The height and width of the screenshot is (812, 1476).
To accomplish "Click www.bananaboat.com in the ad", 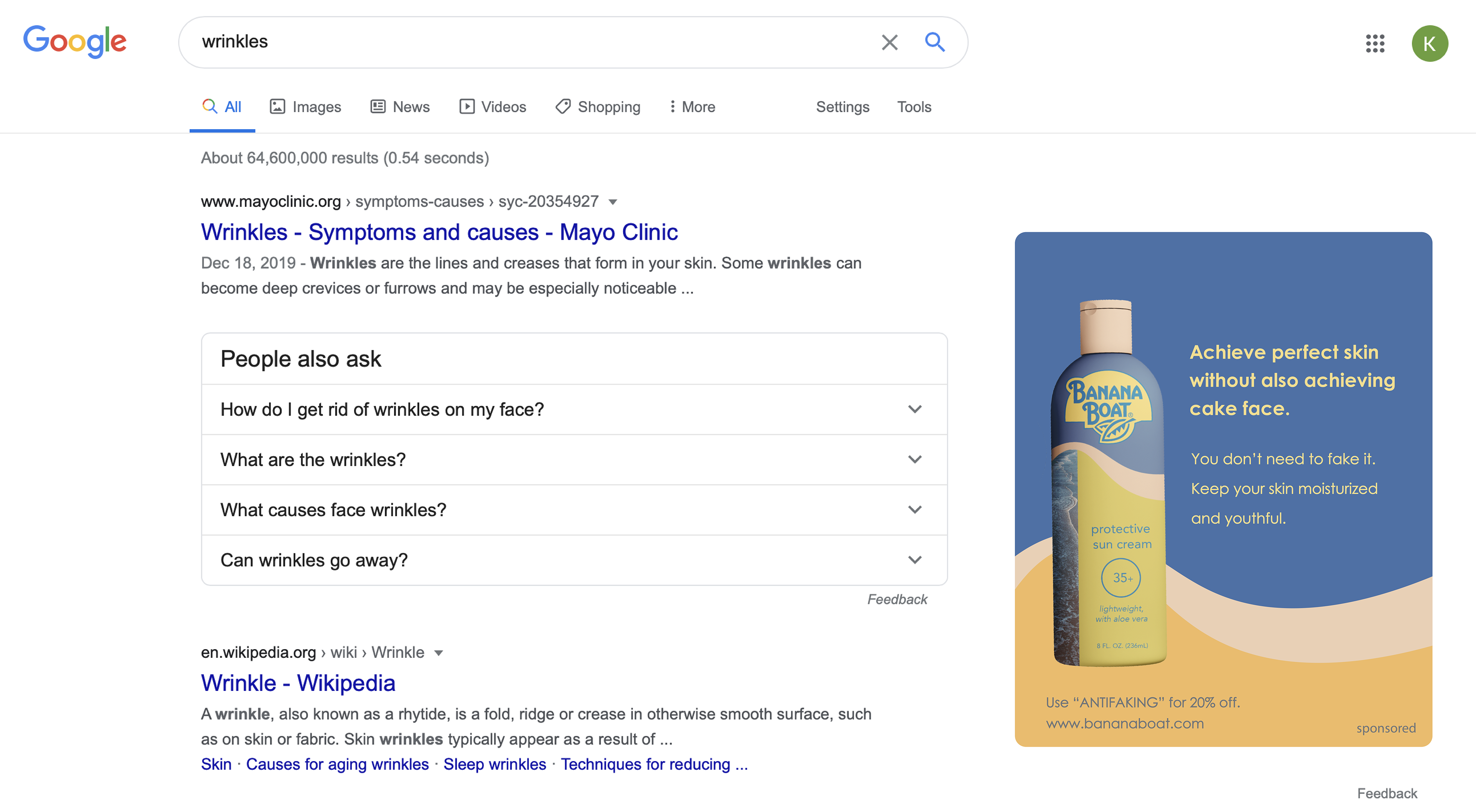I will coord(1125,723).
